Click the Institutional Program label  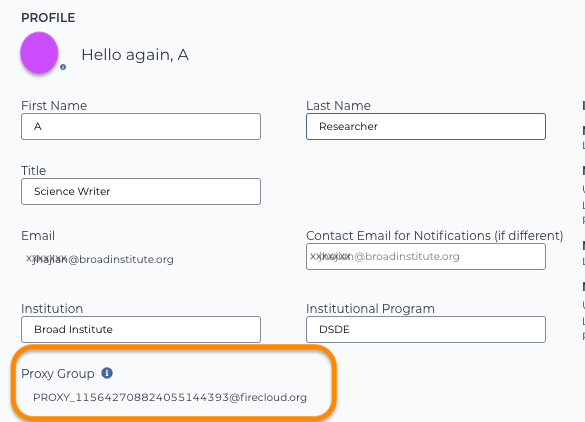coord(370,309)
